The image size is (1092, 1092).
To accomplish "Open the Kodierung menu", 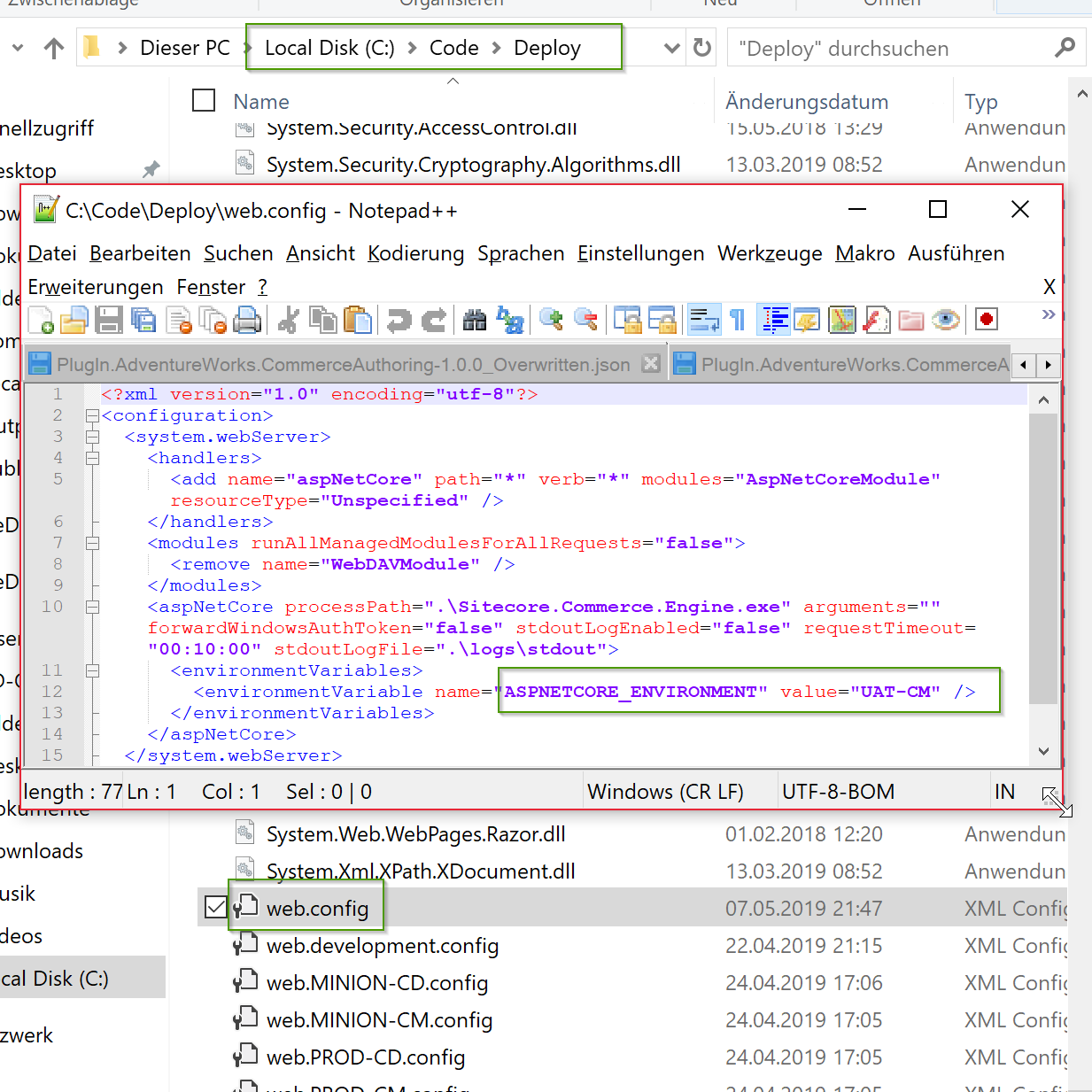I will 416,253.
